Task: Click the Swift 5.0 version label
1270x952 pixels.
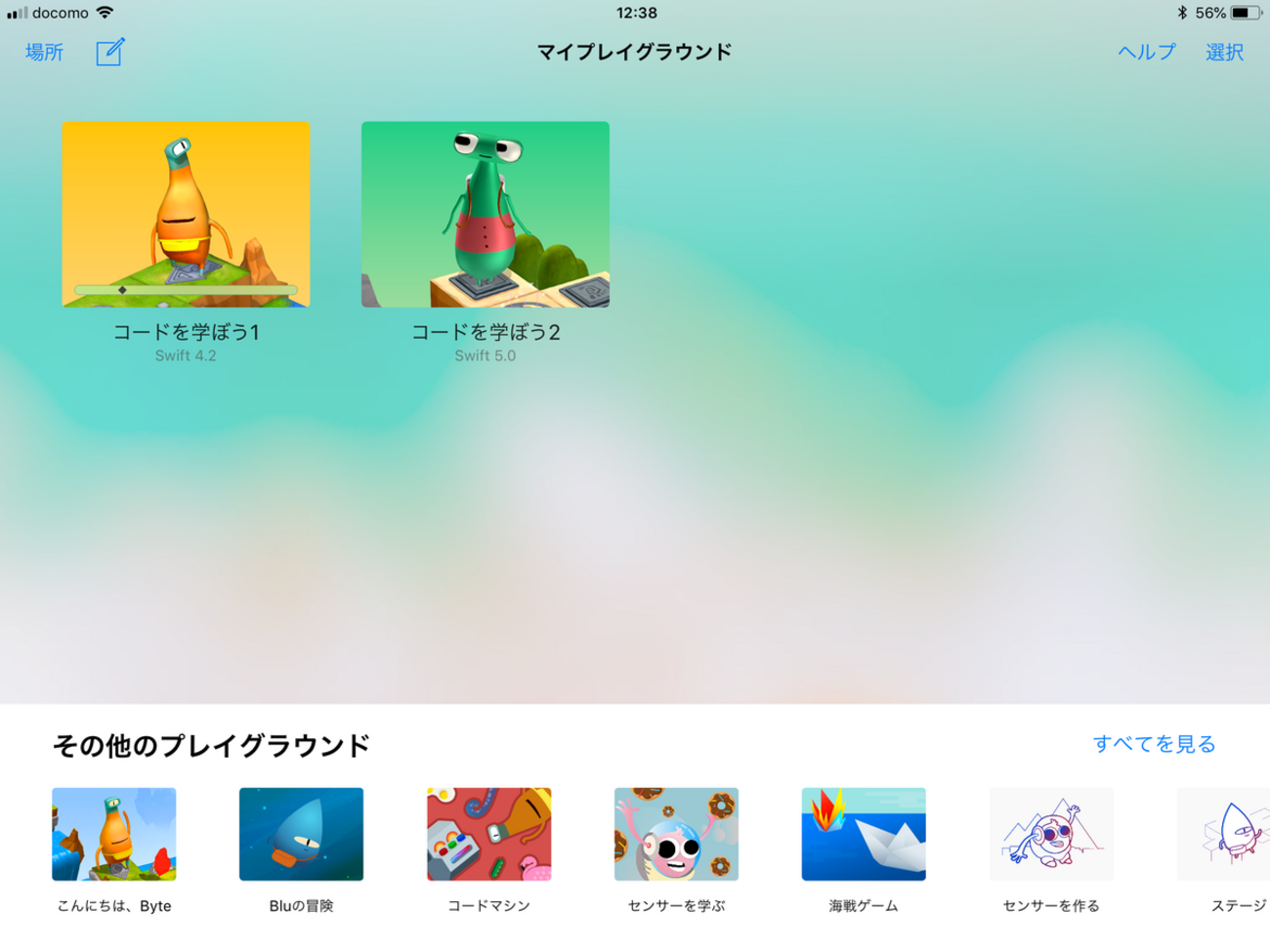Action: [486, 356]
